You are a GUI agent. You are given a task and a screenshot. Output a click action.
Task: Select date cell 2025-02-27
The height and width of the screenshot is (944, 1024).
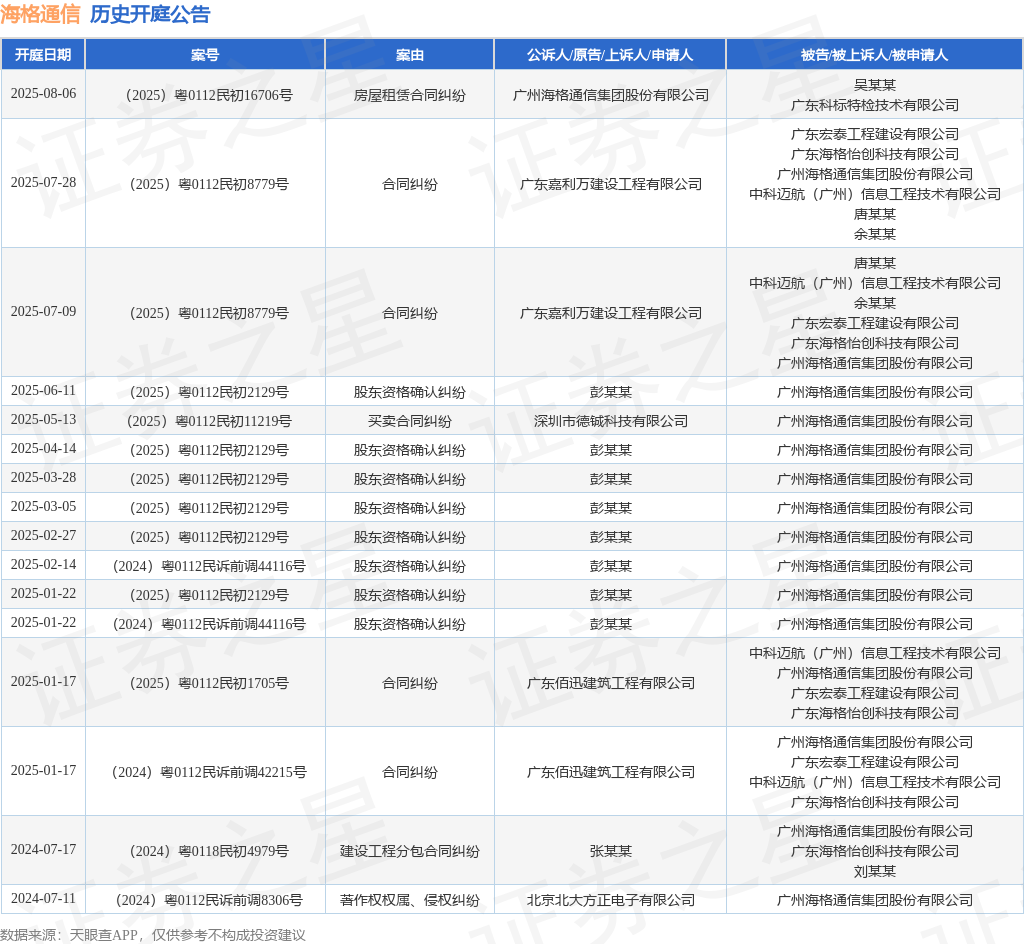click(43, 535)
